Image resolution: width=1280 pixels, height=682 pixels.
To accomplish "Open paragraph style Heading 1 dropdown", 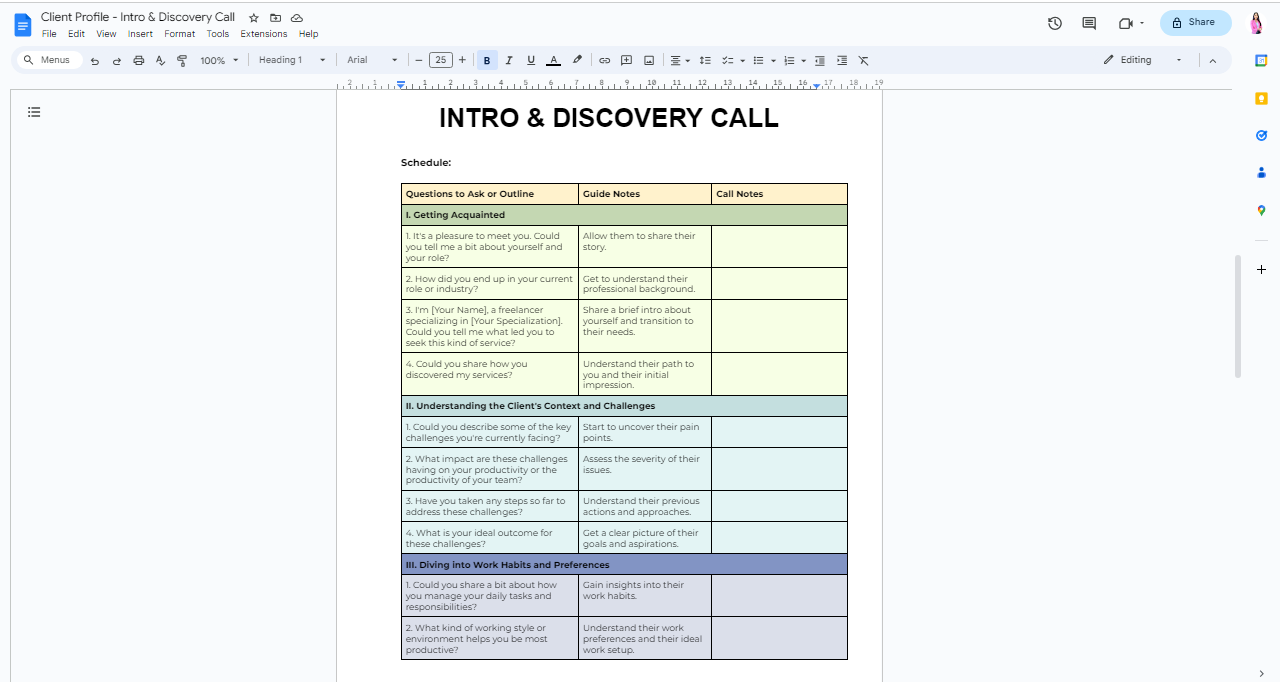I will [292, 60].
